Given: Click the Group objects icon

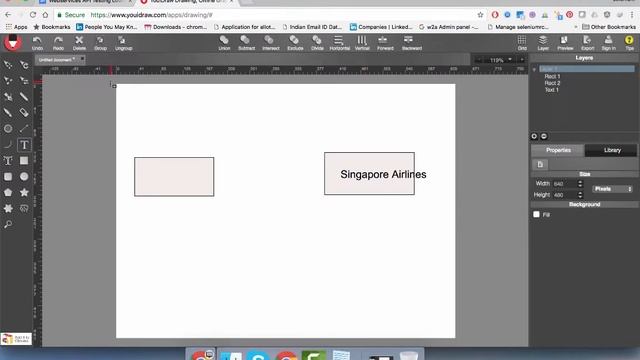Looking at the screenshot, I should coord(100,43).
